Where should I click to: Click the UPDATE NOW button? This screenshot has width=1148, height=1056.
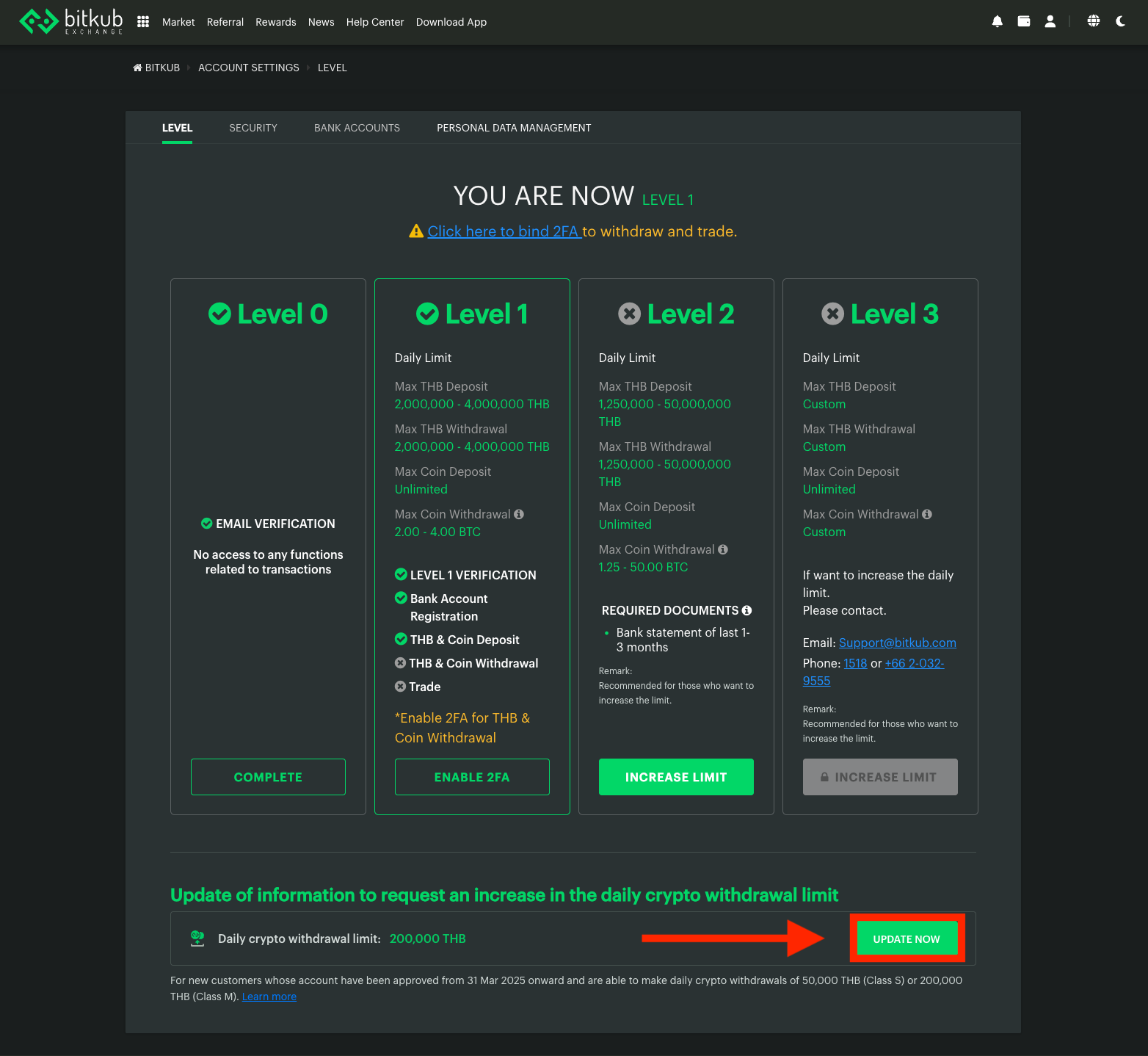[x=907, y=939]
